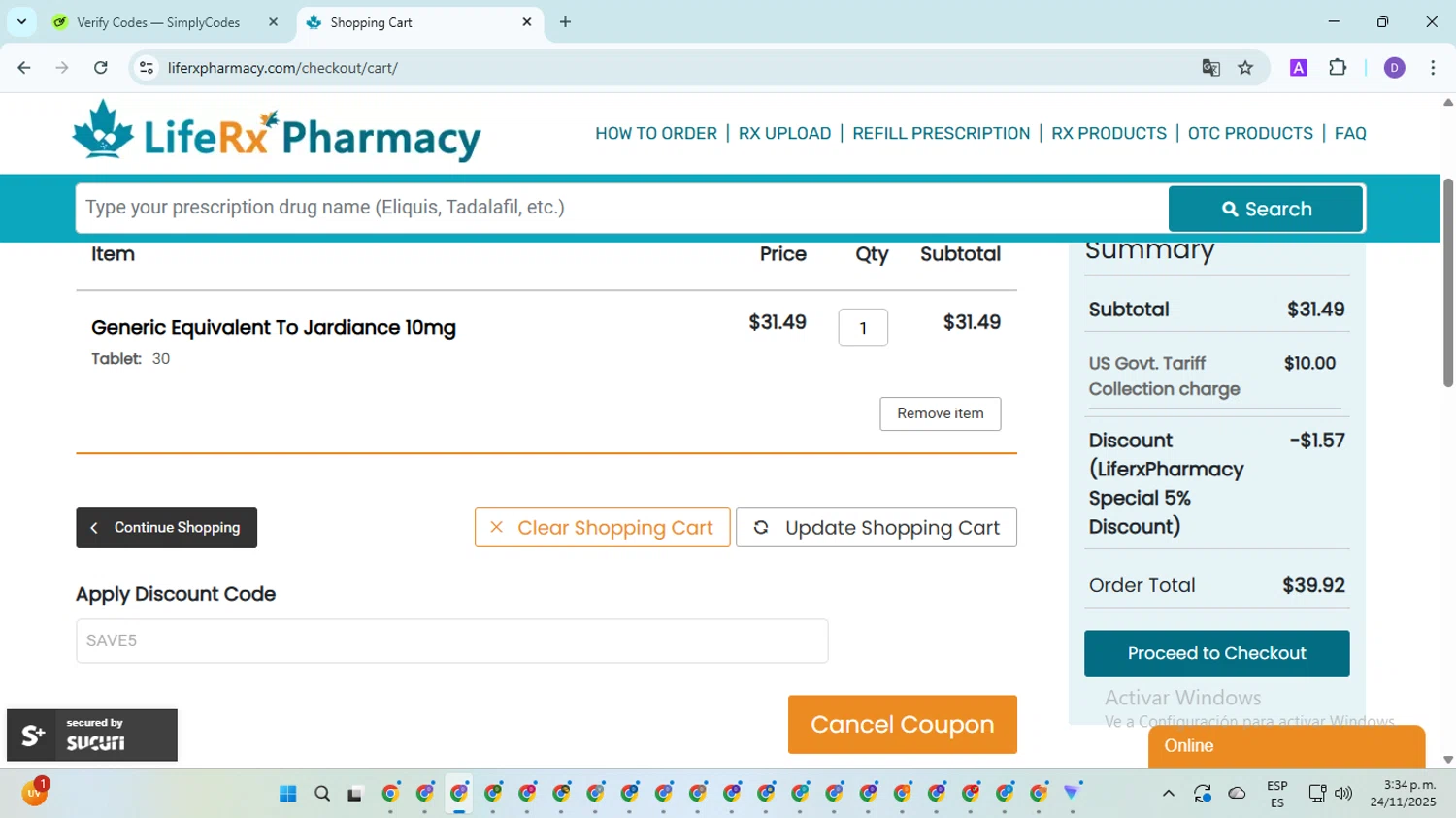Open the network tray icon
The image size is (1456, 818).
[1317, 794]
